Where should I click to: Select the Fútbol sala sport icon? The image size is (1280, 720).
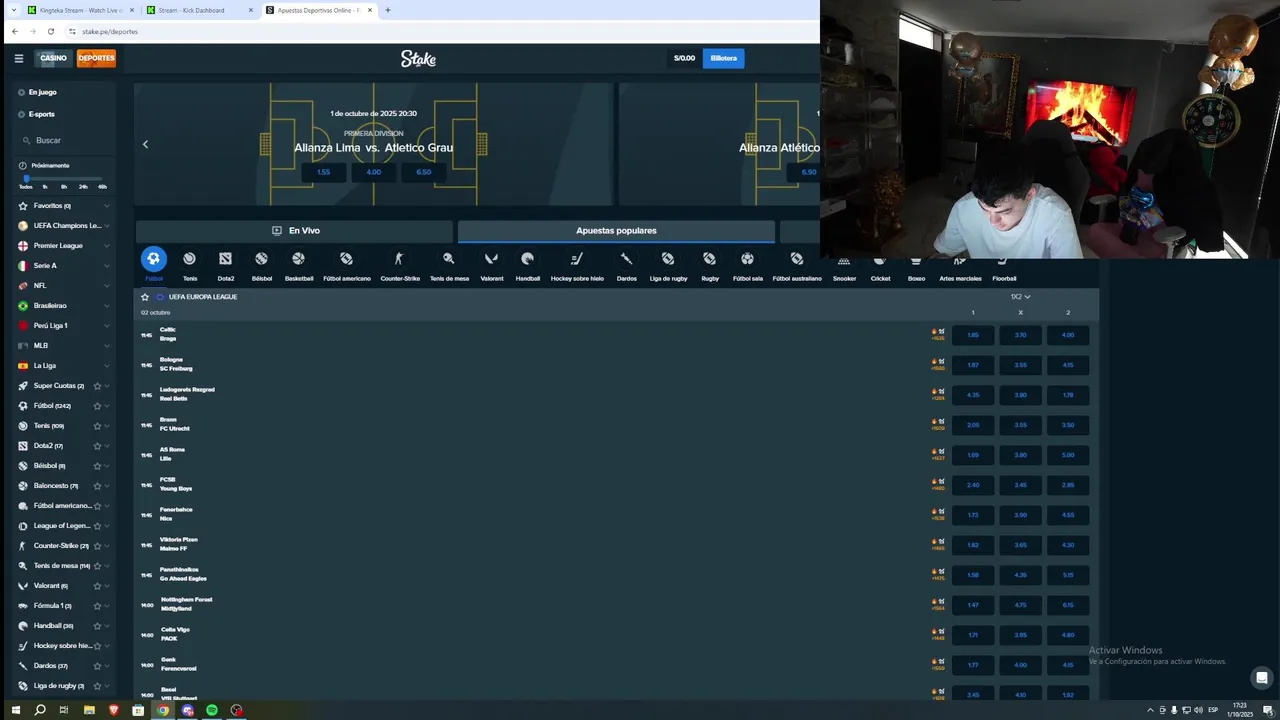click(747, 259)
